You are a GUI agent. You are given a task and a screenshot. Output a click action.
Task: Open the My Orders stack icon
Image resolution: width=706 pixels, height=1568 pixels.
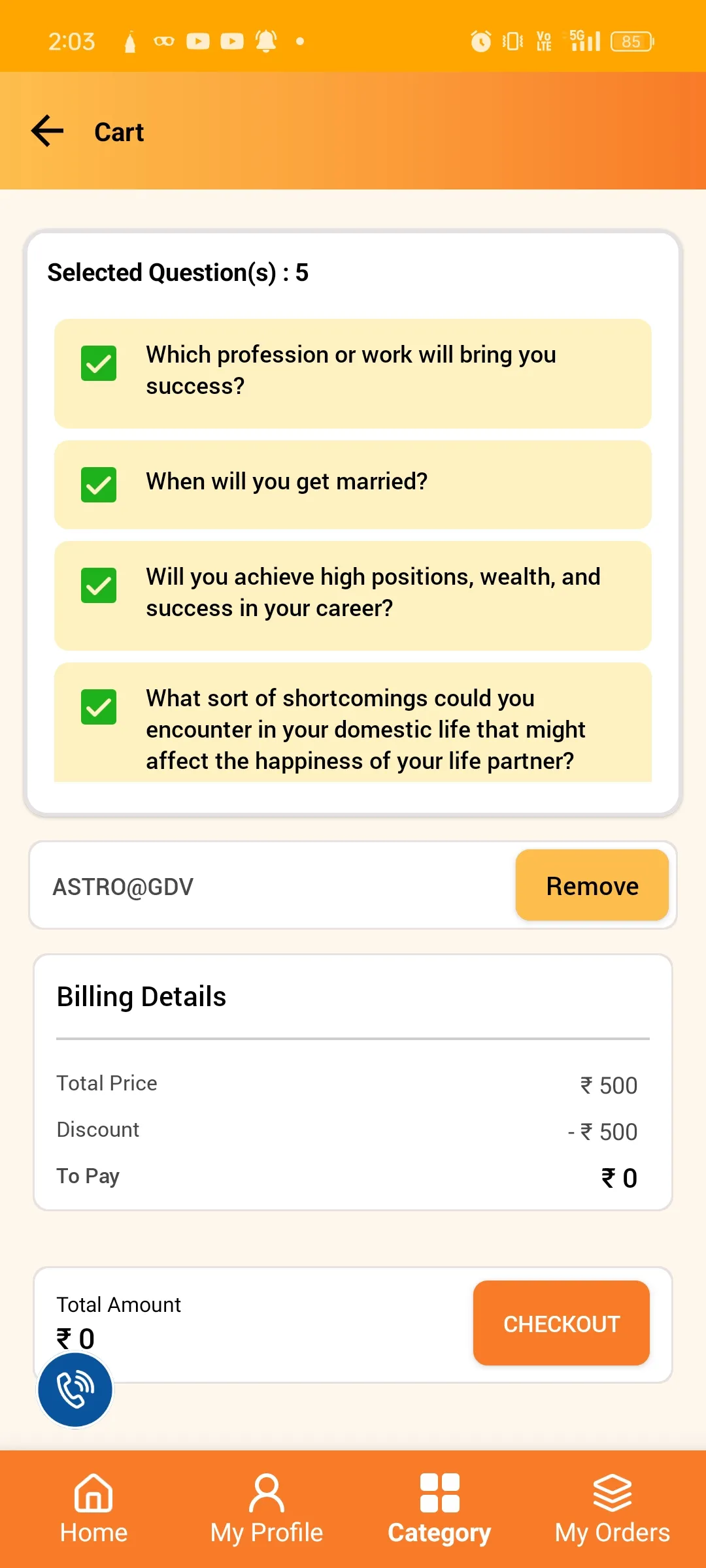(613, 1493)
